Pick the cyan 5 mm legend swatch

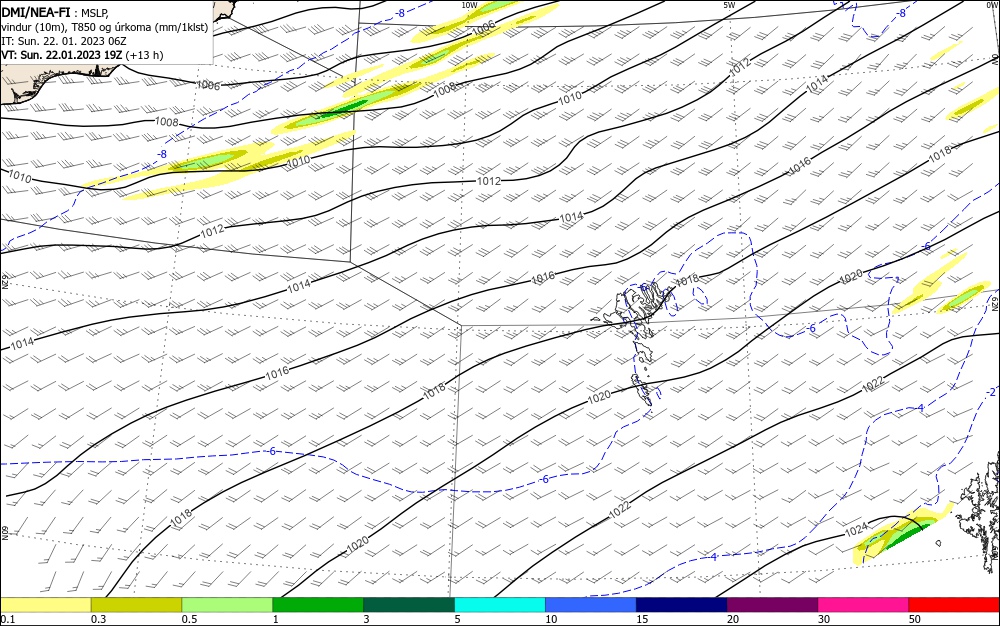point(500,605)
